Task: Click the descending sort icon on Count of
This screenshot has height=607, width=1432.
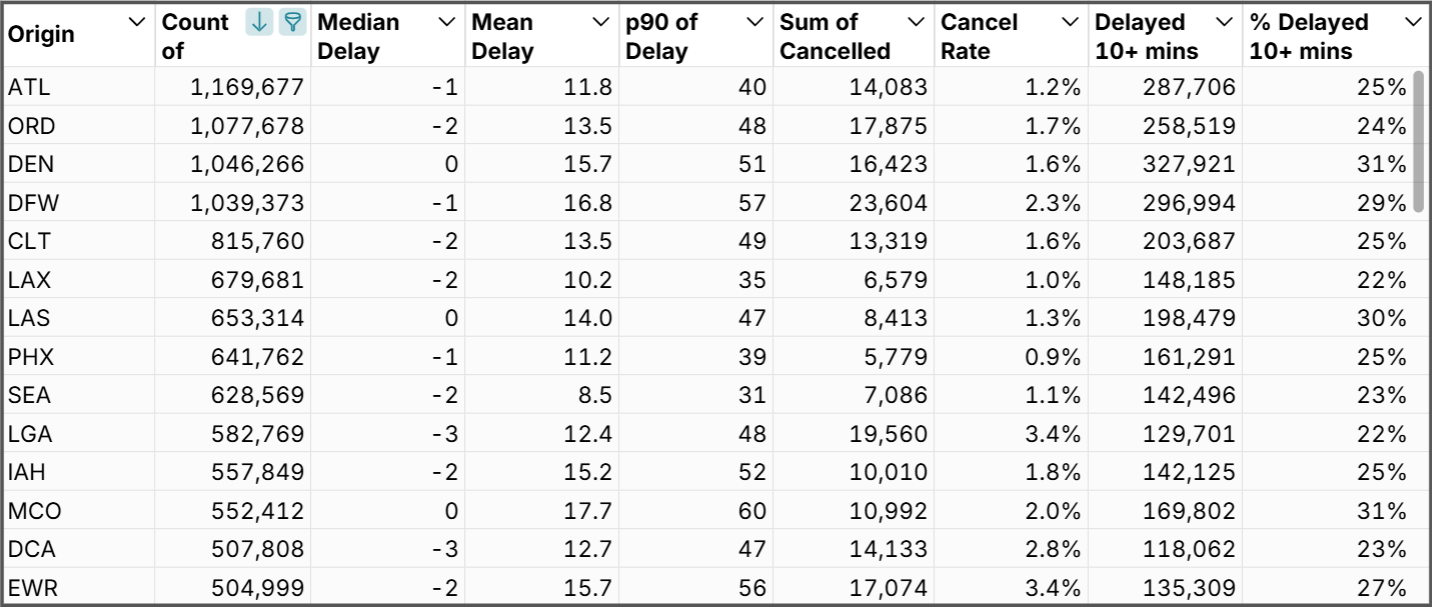Action: coord(259,22)
